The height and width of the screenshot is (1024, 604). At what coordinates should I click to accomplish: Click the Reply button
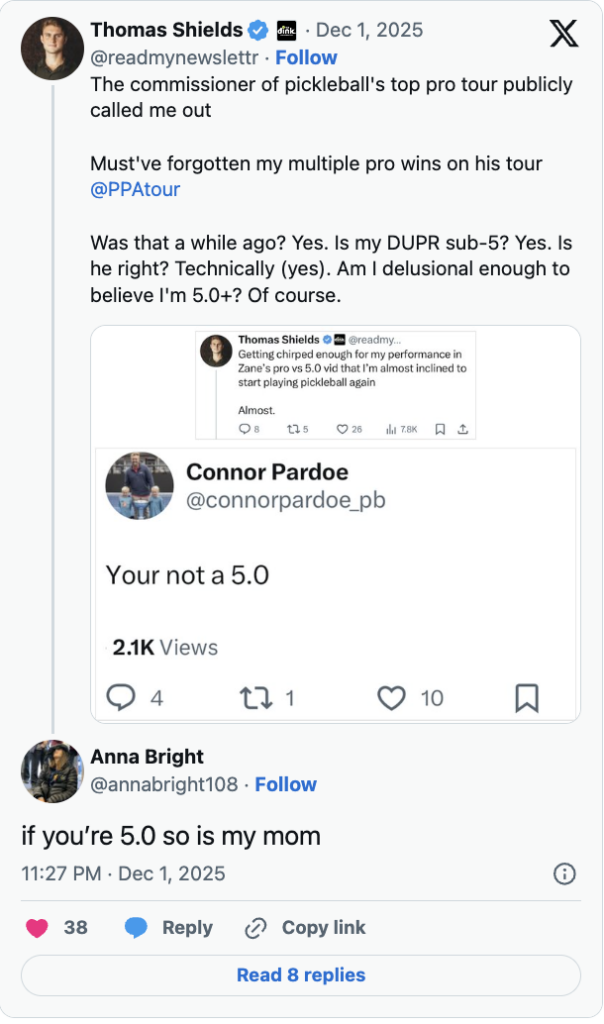pos(169,927)
